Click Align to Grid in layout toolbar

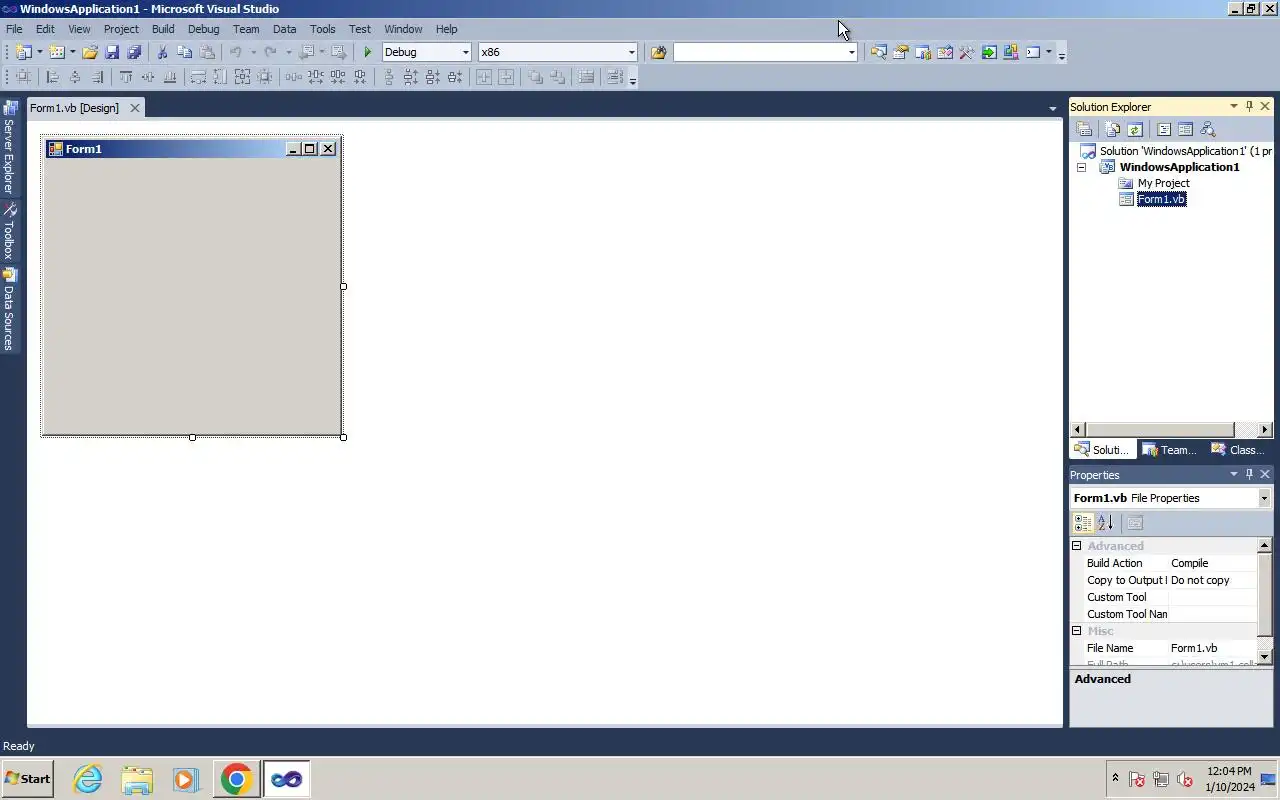(x=22, y=77)
